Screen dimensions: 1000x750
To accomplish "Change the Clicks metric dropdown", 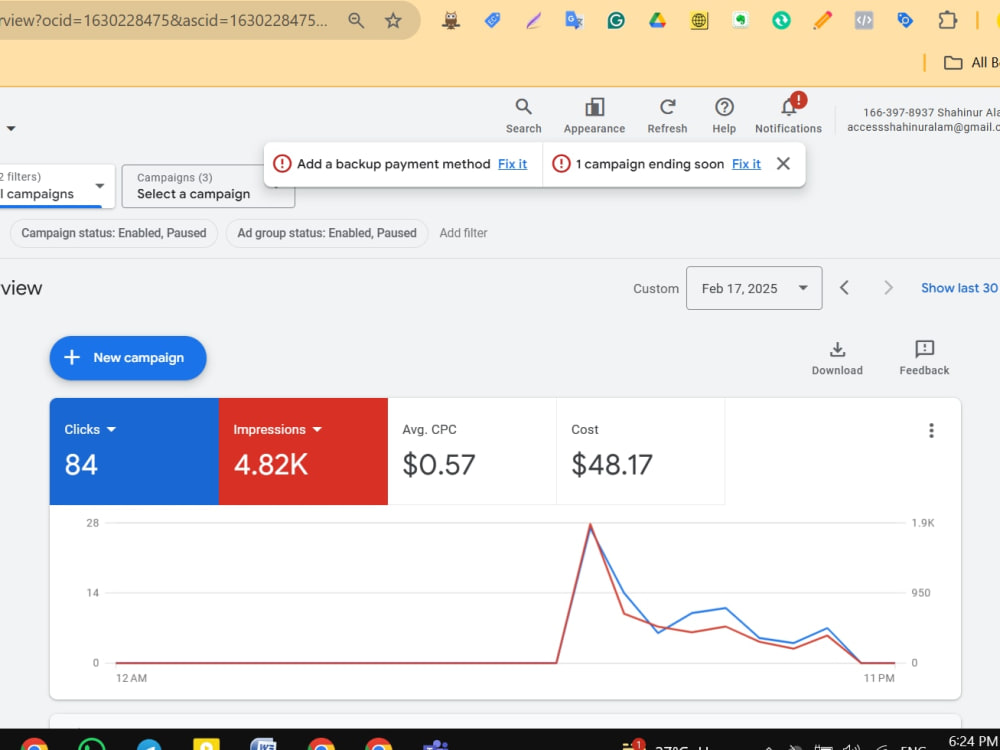I will [91, 430].
